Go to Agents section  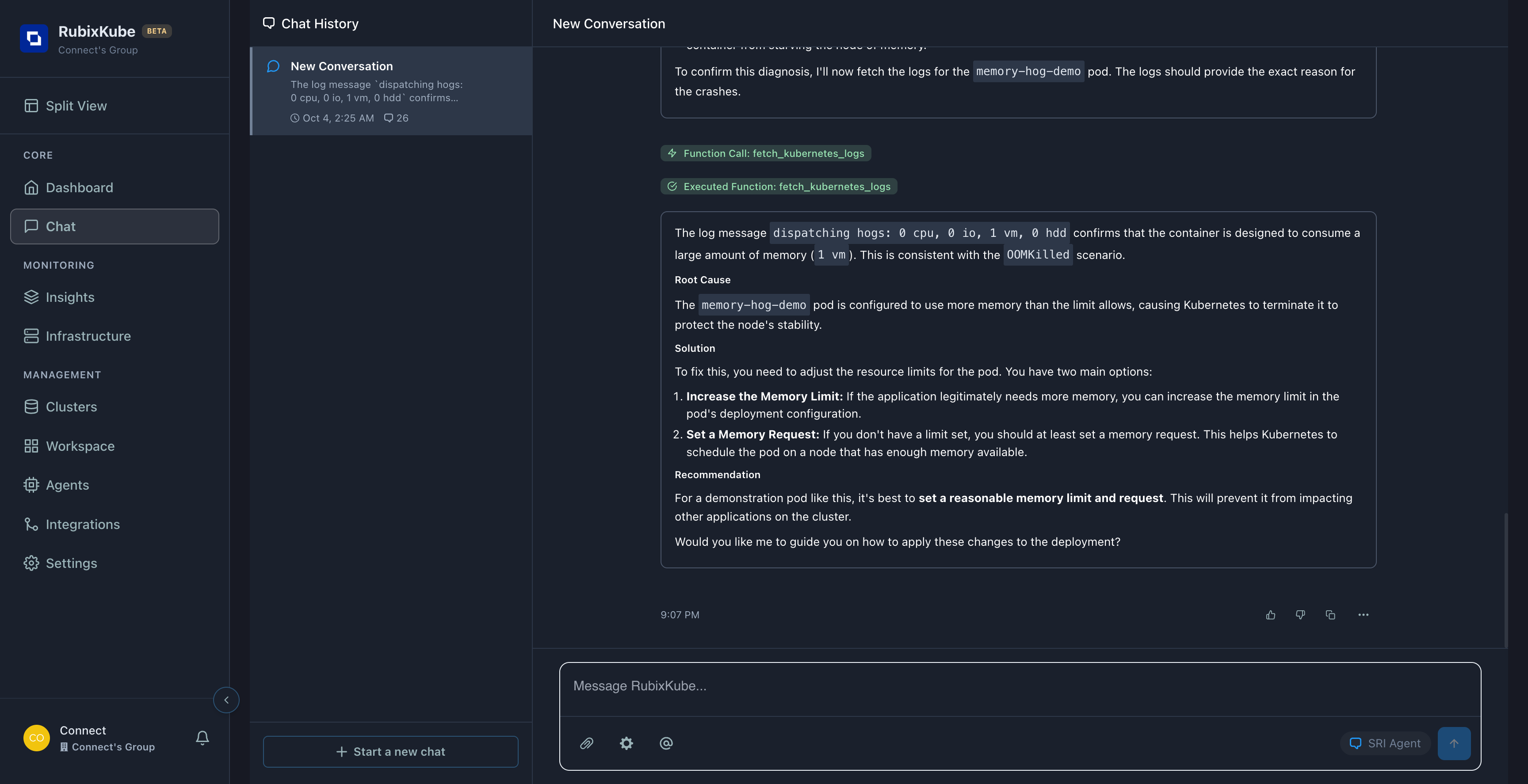[67, 485]
